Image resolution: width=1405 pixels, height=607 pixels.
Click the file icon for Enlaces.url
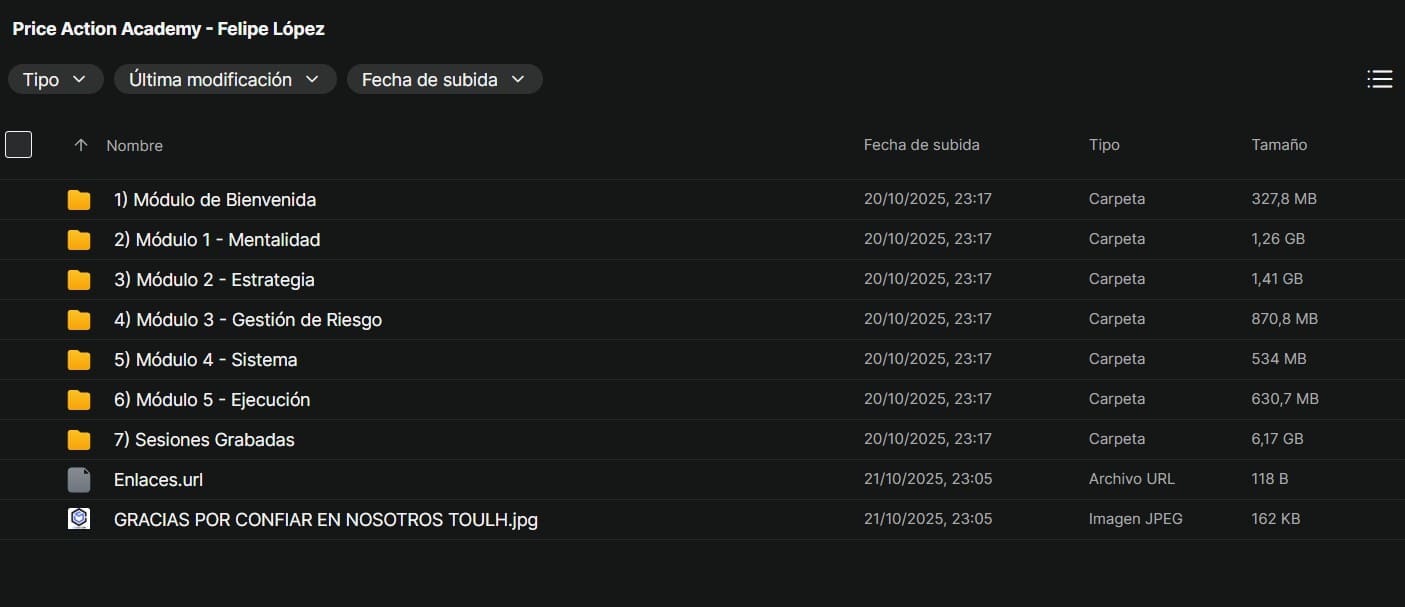(79, 480)
